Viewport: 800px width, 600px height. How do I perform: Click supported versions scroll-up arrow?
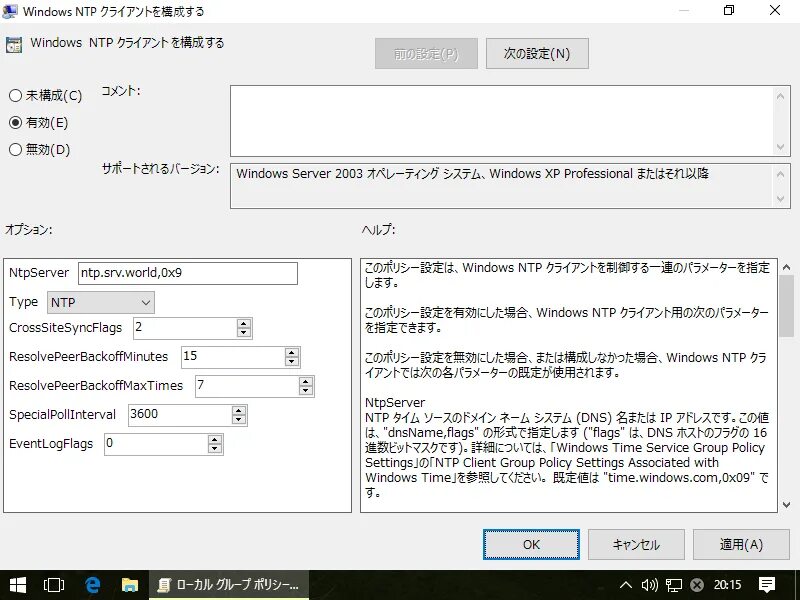(780, 174)
